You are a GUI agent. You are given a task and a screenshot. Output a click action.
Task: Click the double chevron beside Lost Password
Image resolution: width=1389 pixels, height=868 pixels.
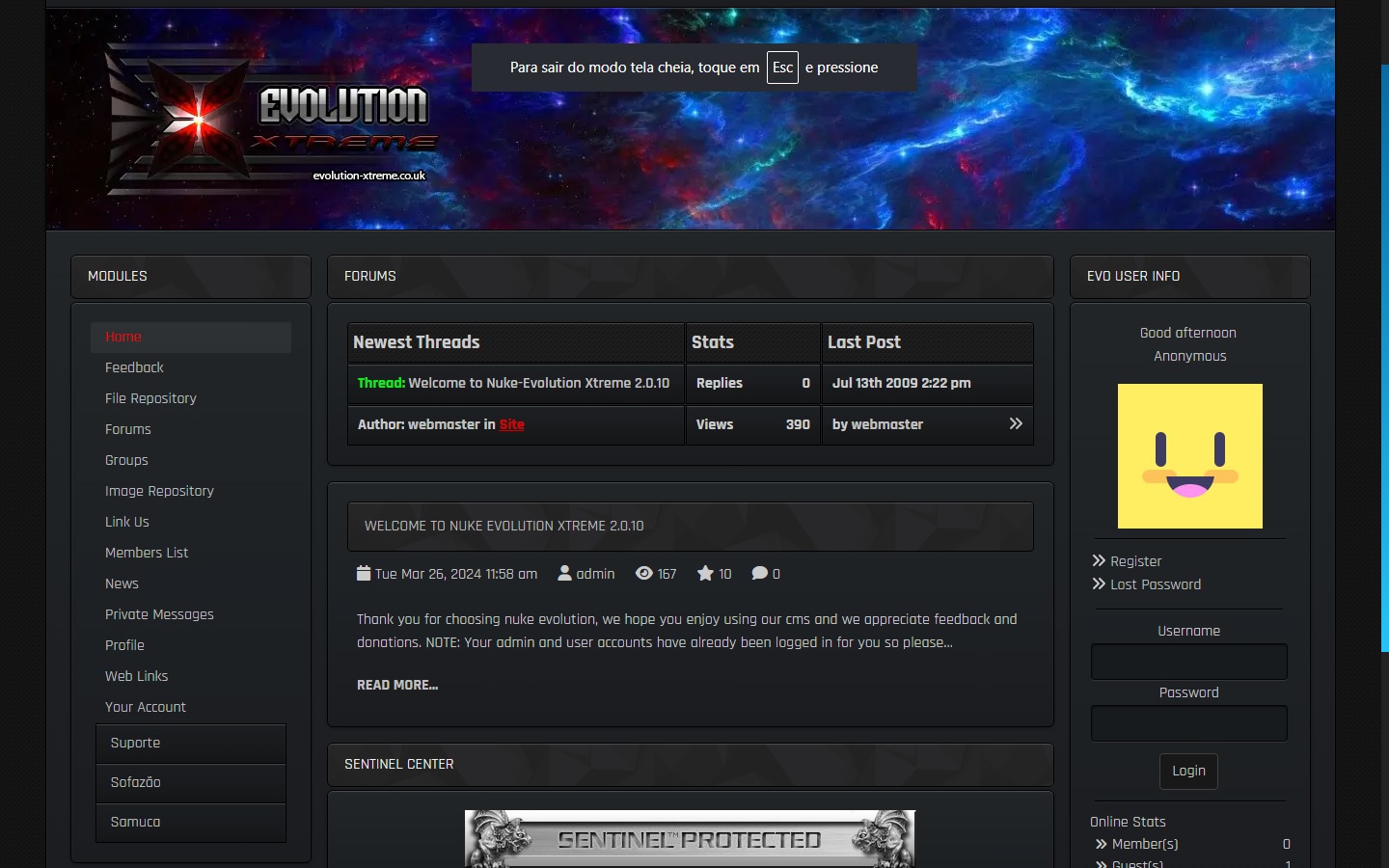(1099, 583)
